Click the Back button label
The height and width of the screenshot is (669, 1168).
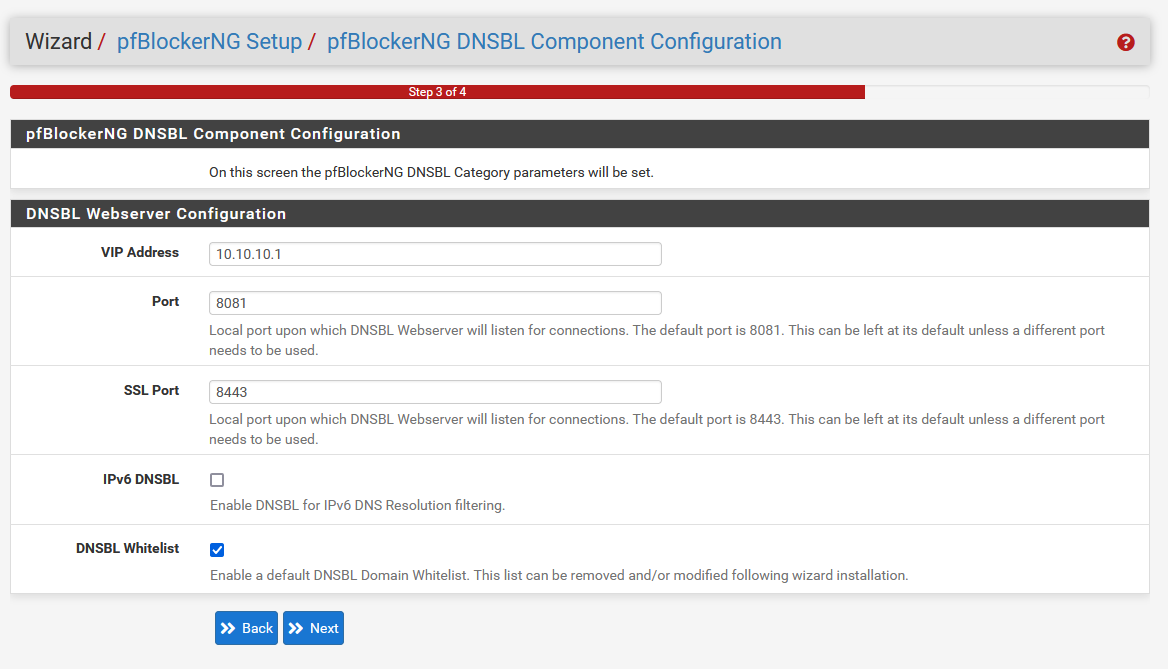pyautogui.click(x=258, y=628)
